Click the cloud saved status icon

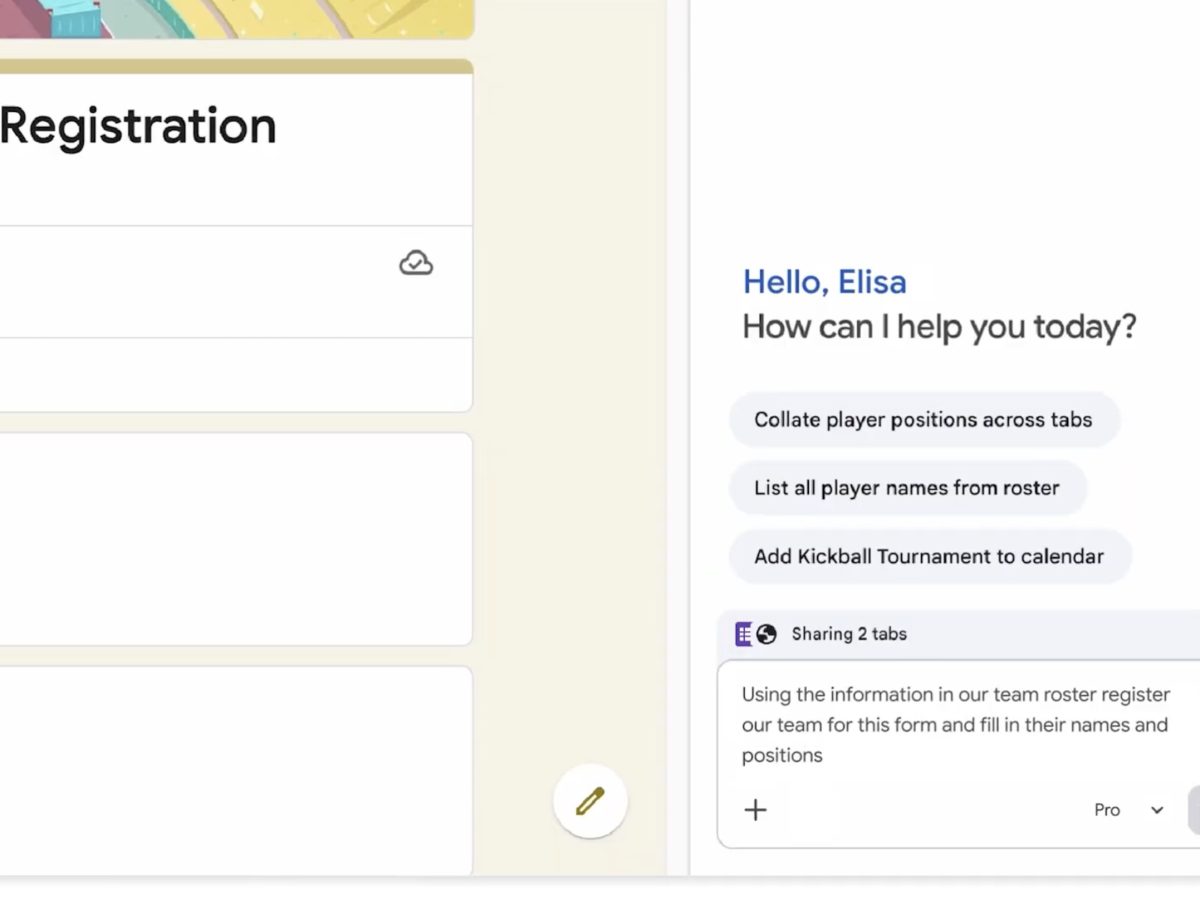pyautogui.click(x=416, y=263)
